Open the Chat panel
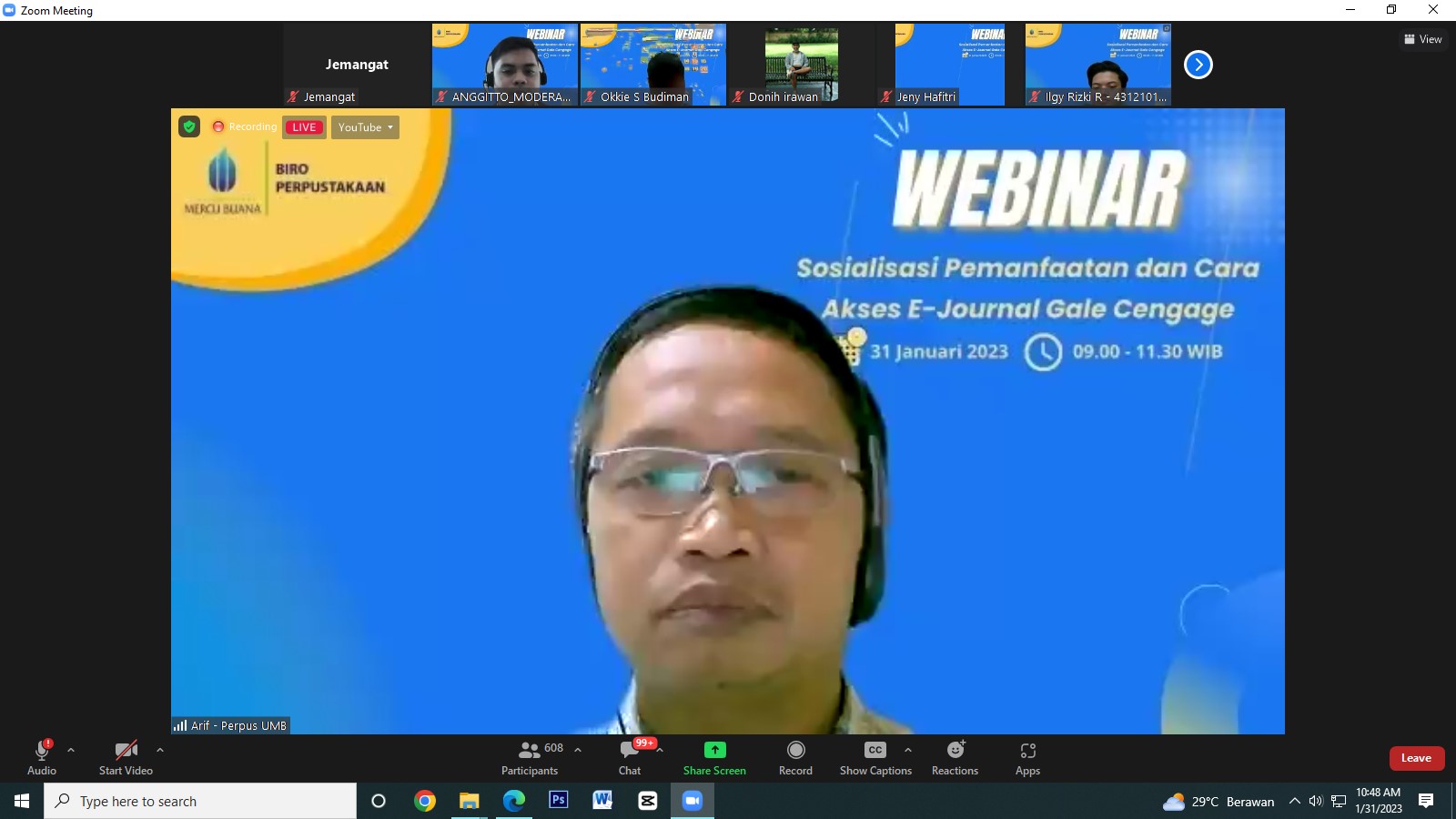The width and height of the screenshot is (1456, 819). [630, 757]
